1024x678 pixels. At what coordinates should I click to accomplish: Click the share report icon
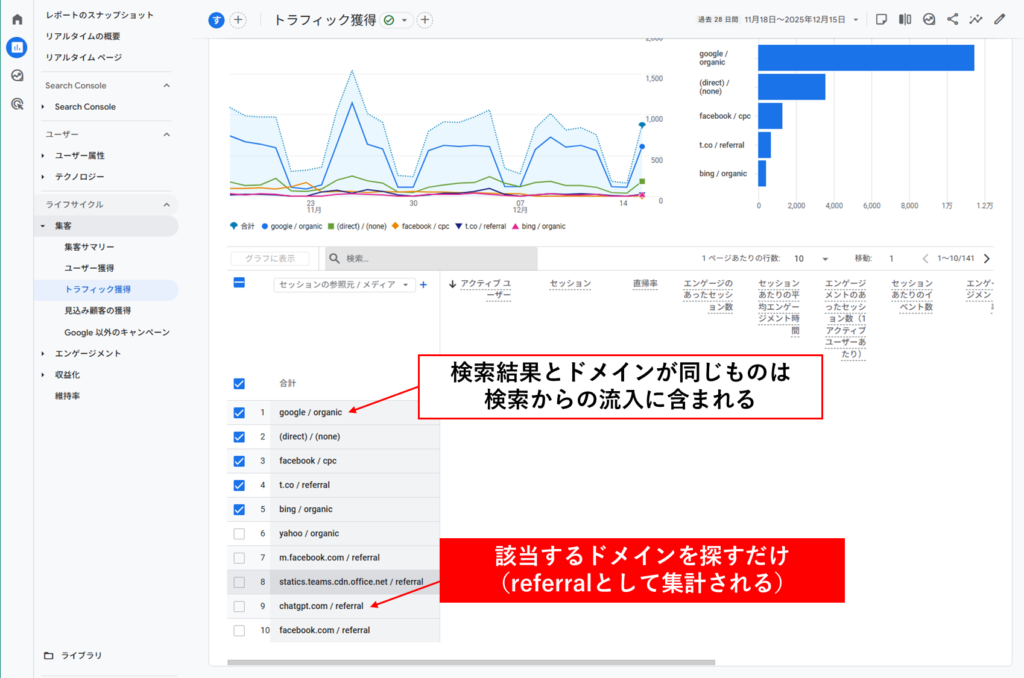[x=953, y=19]
